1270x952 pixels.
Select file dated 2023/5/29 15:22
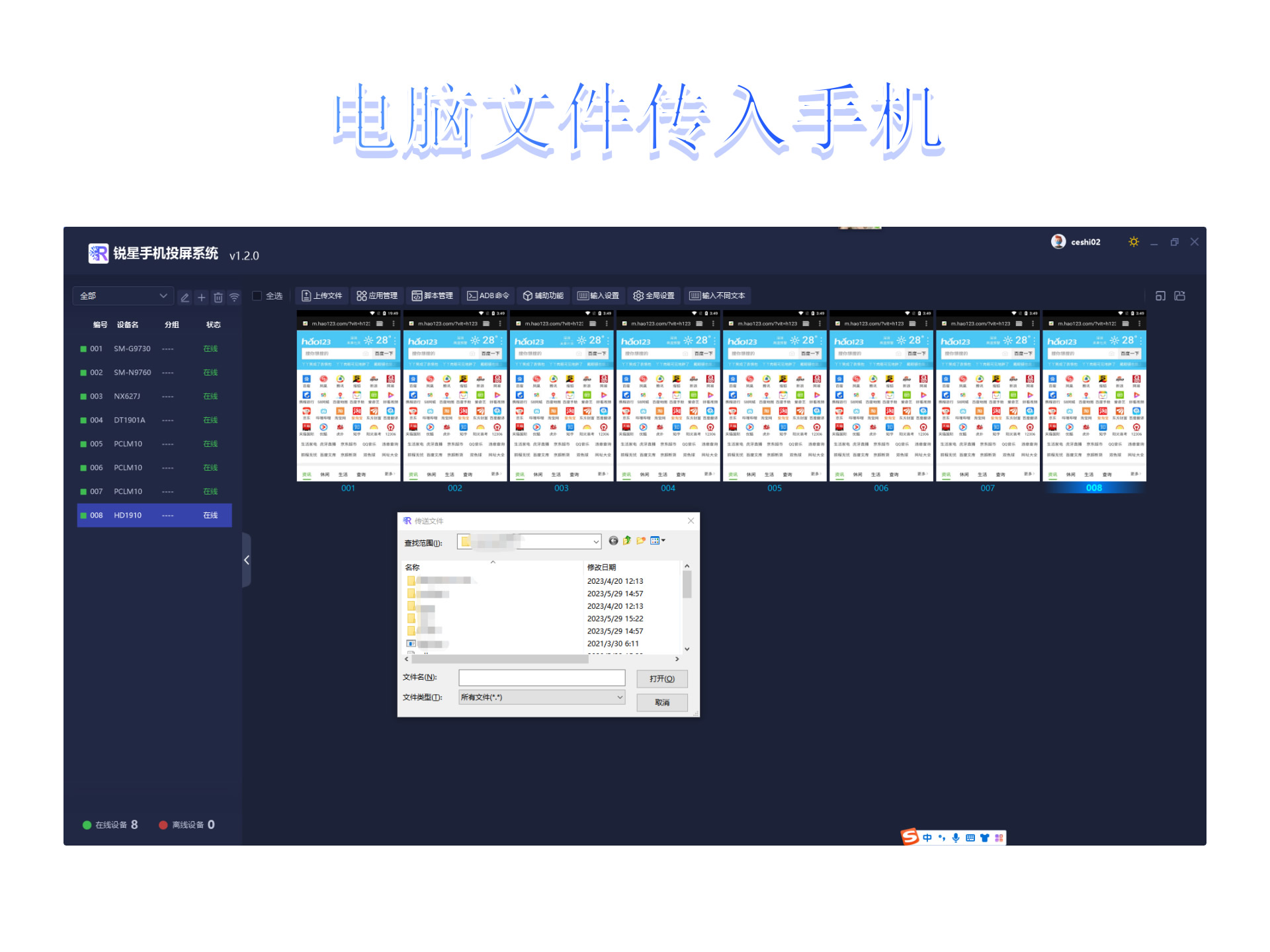point(542,619)
